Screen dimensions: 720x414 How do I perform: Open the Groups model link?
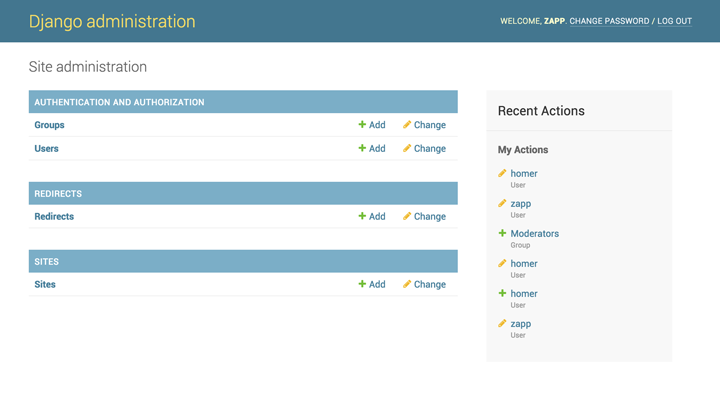click(x=49, y=125)
